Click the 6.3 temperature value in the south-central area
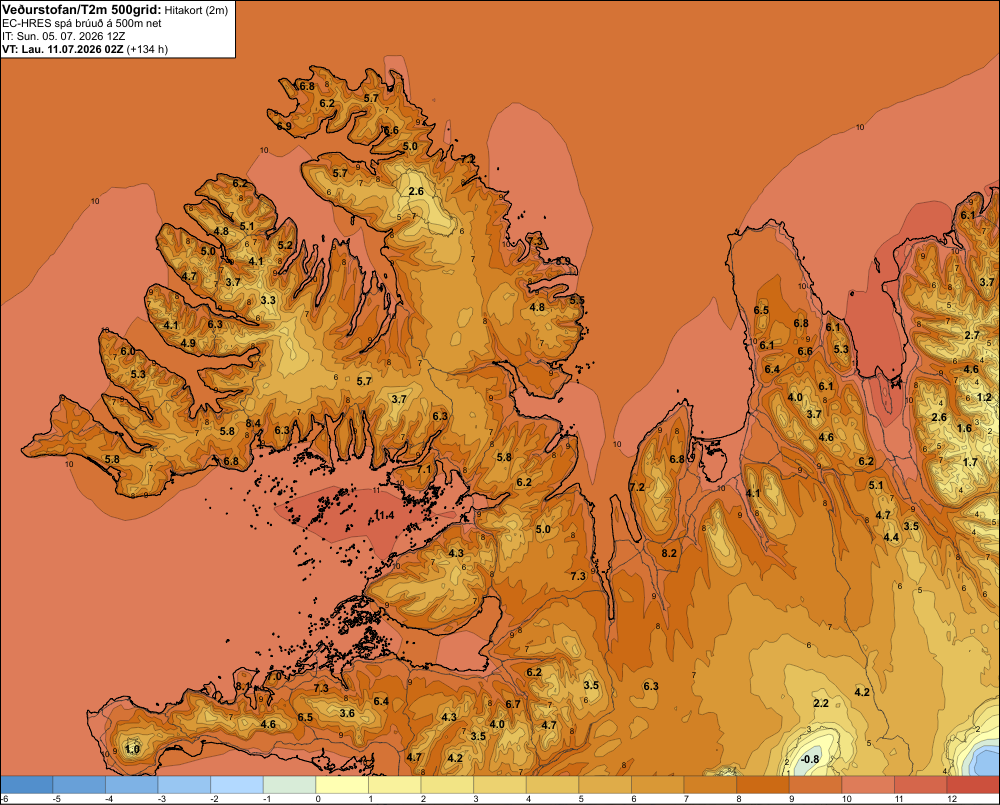The width and height of the screenshot is (1000, 805). point(651,686)
